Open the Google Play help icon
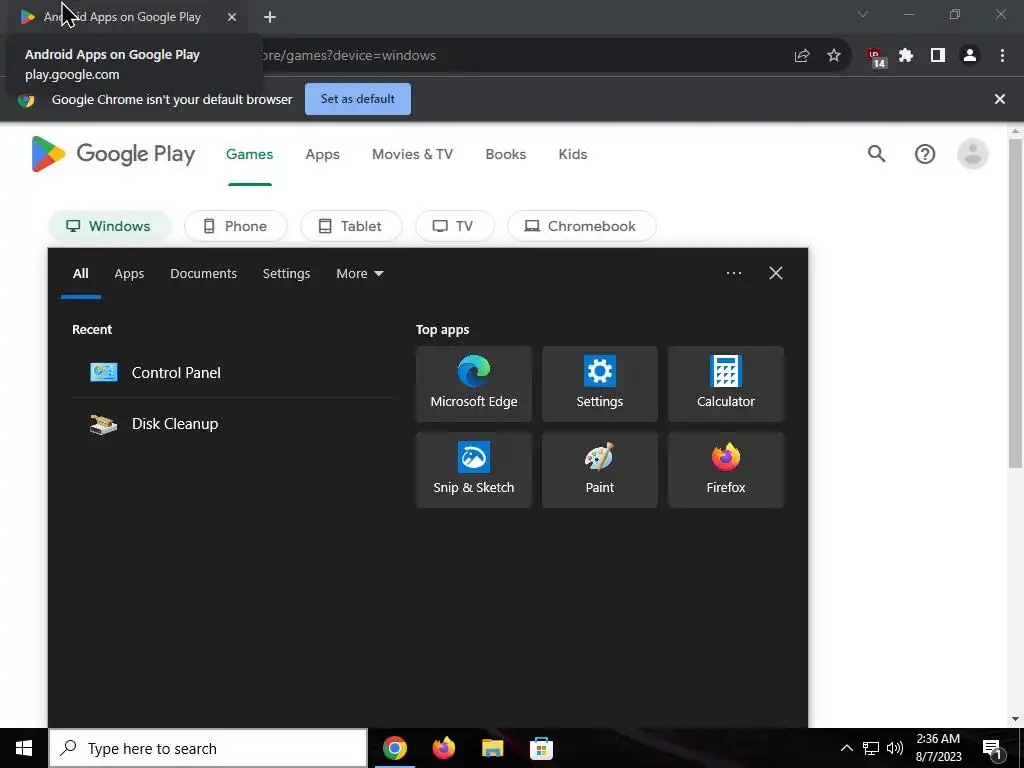Image resolution: width=1024 pixels, height=768 pixels. [x=925, y=154]
